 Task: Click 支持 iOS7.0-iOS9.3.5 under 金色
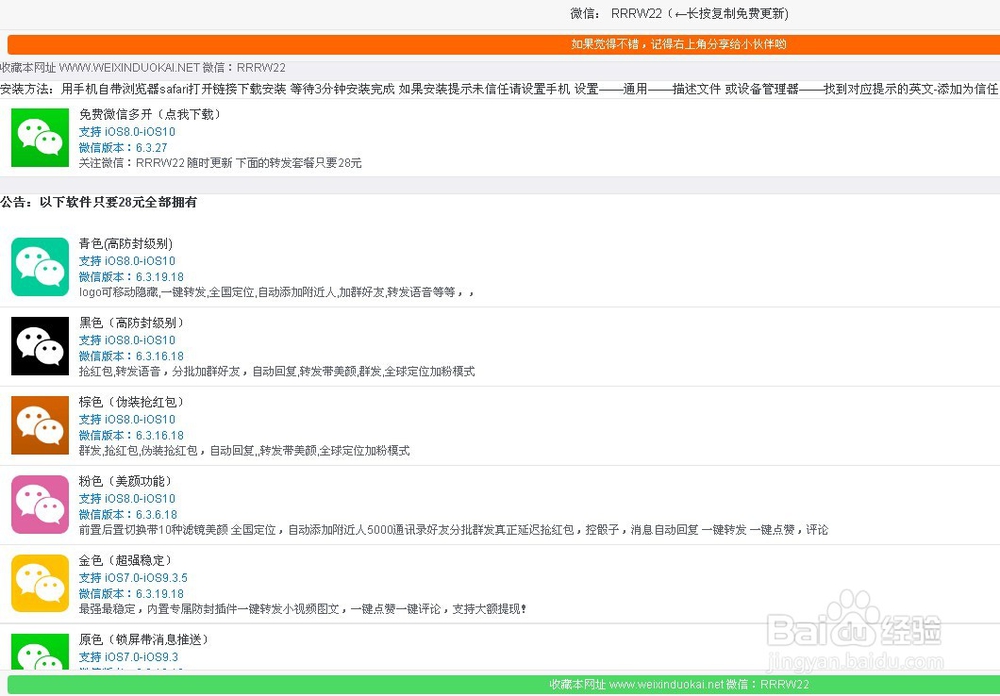tap(133, 578)
